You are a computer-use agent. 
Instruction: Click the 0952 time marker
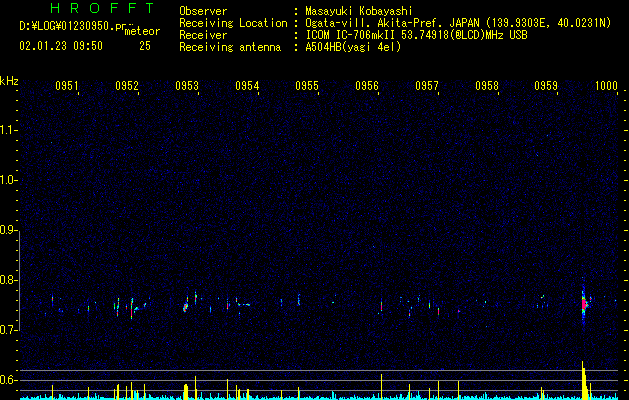tap(127, 86)
